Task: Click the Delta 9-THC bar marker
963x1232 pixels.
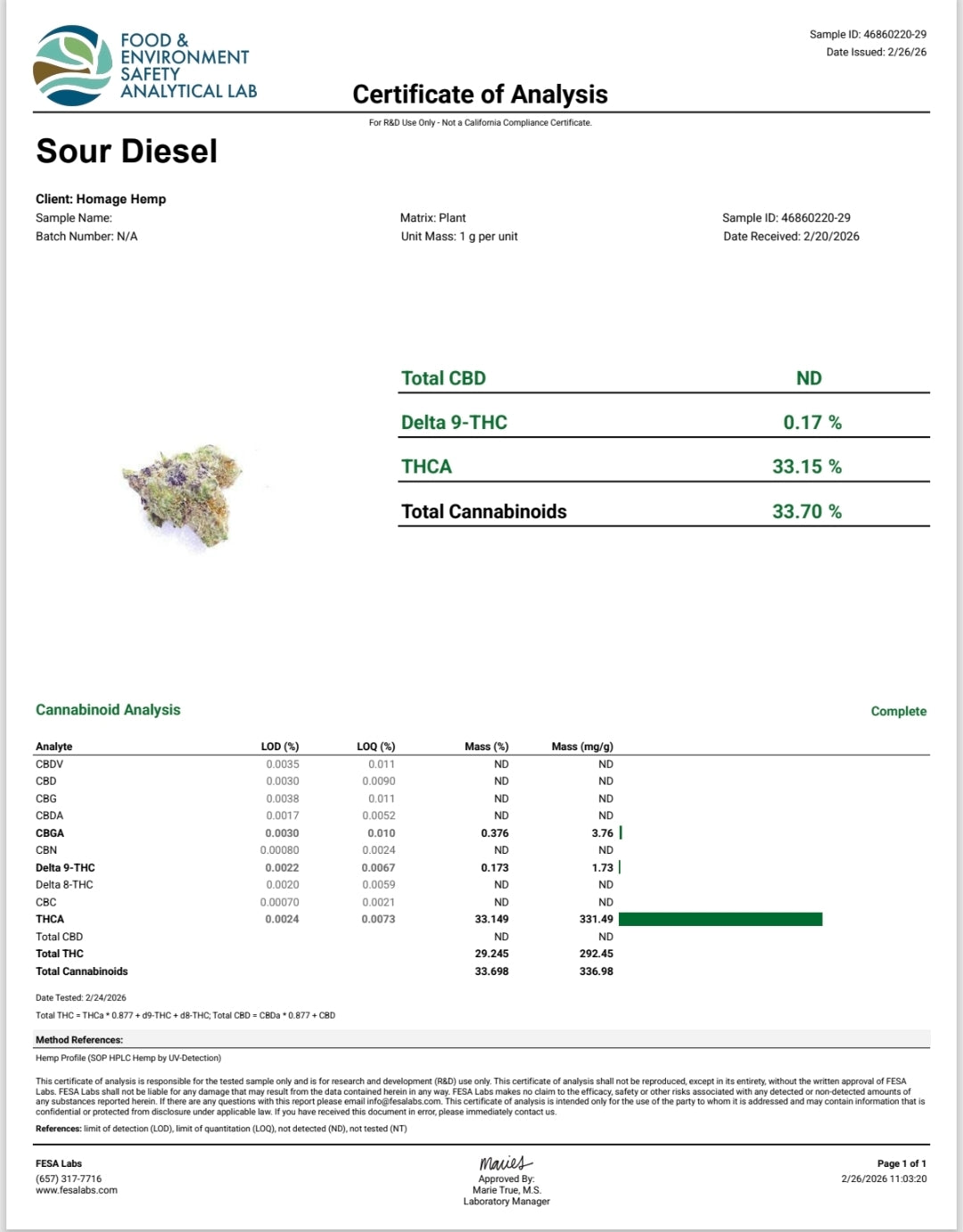Action: pyautogui.click(x=620, y=867)
